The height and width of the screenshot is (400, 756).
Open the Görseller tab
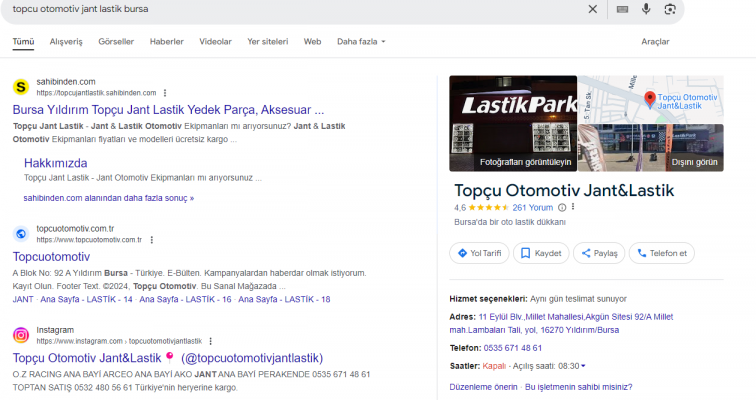[116, 41]
